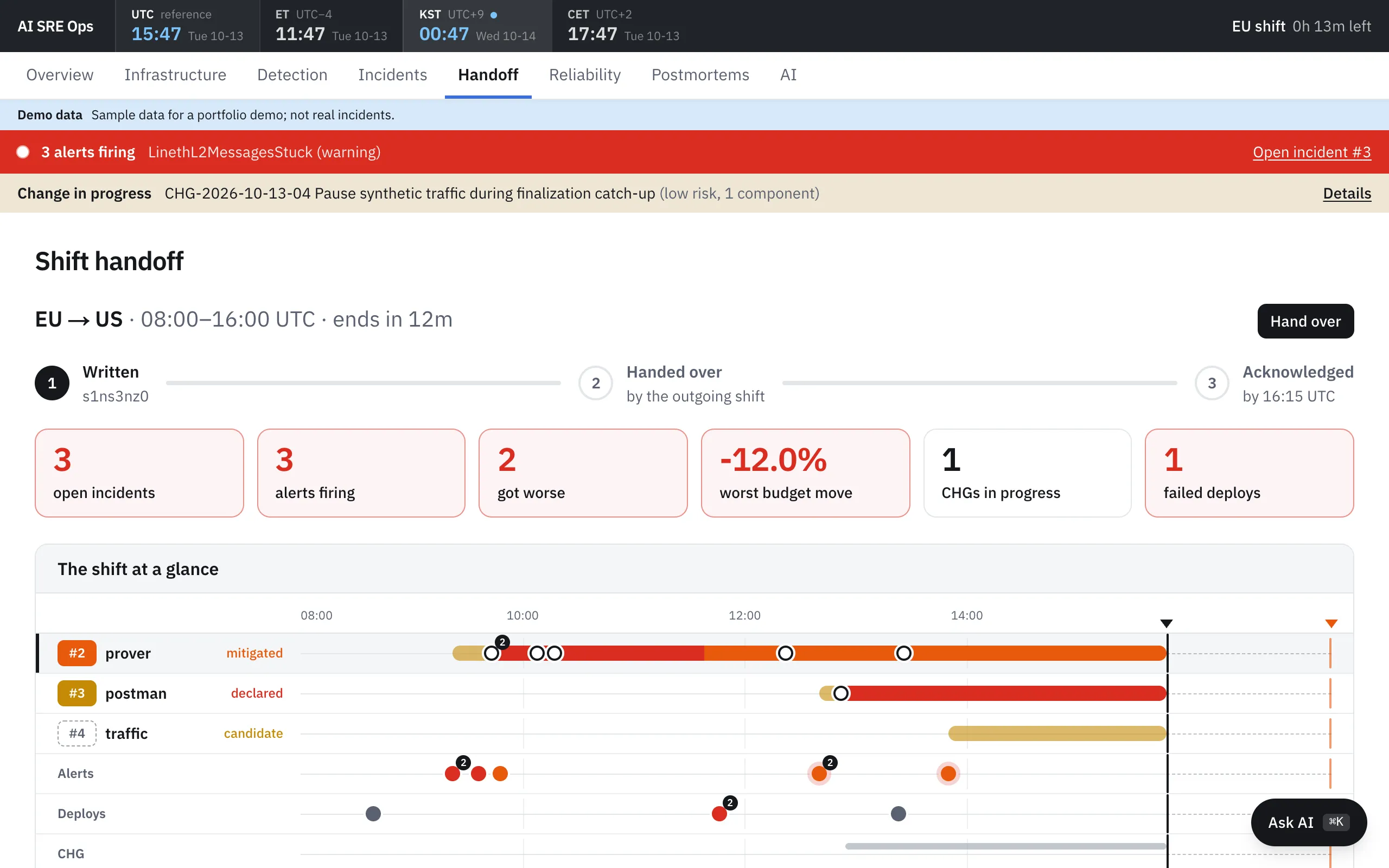Switch to the Infrastructure tab
Screen dimensions: 1389x868
(x=175, y=75)
